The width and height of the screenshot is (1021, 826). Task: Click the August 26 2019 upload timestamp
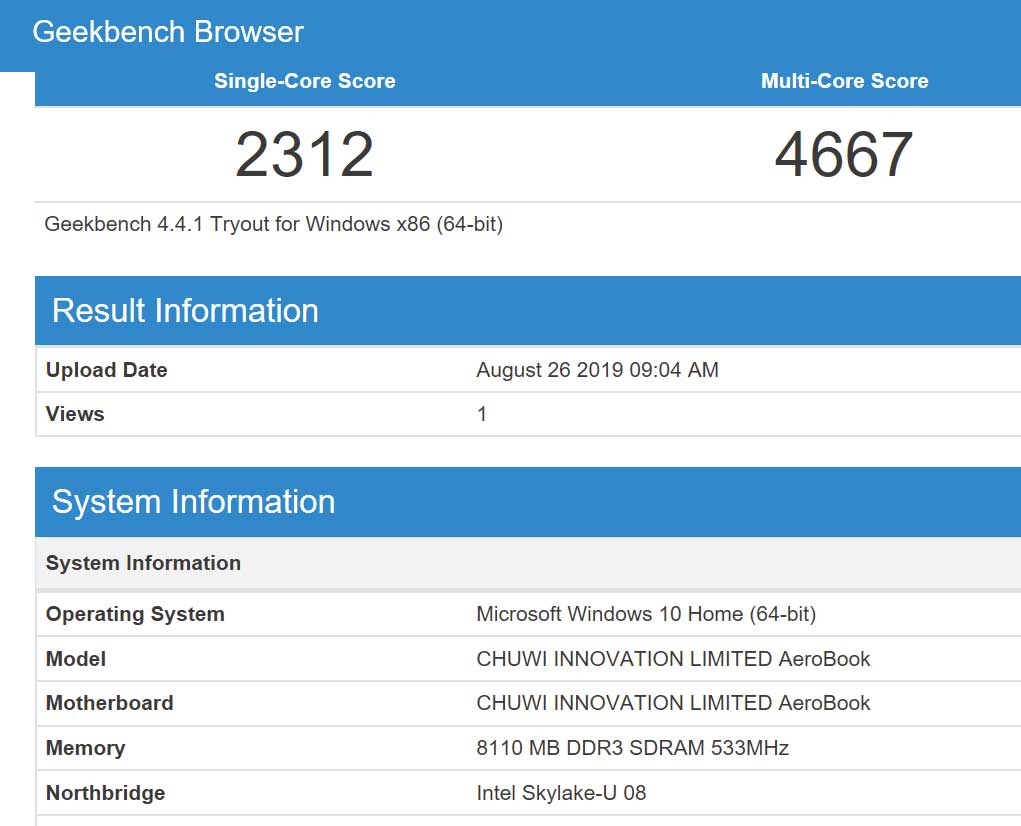point(597,370)
